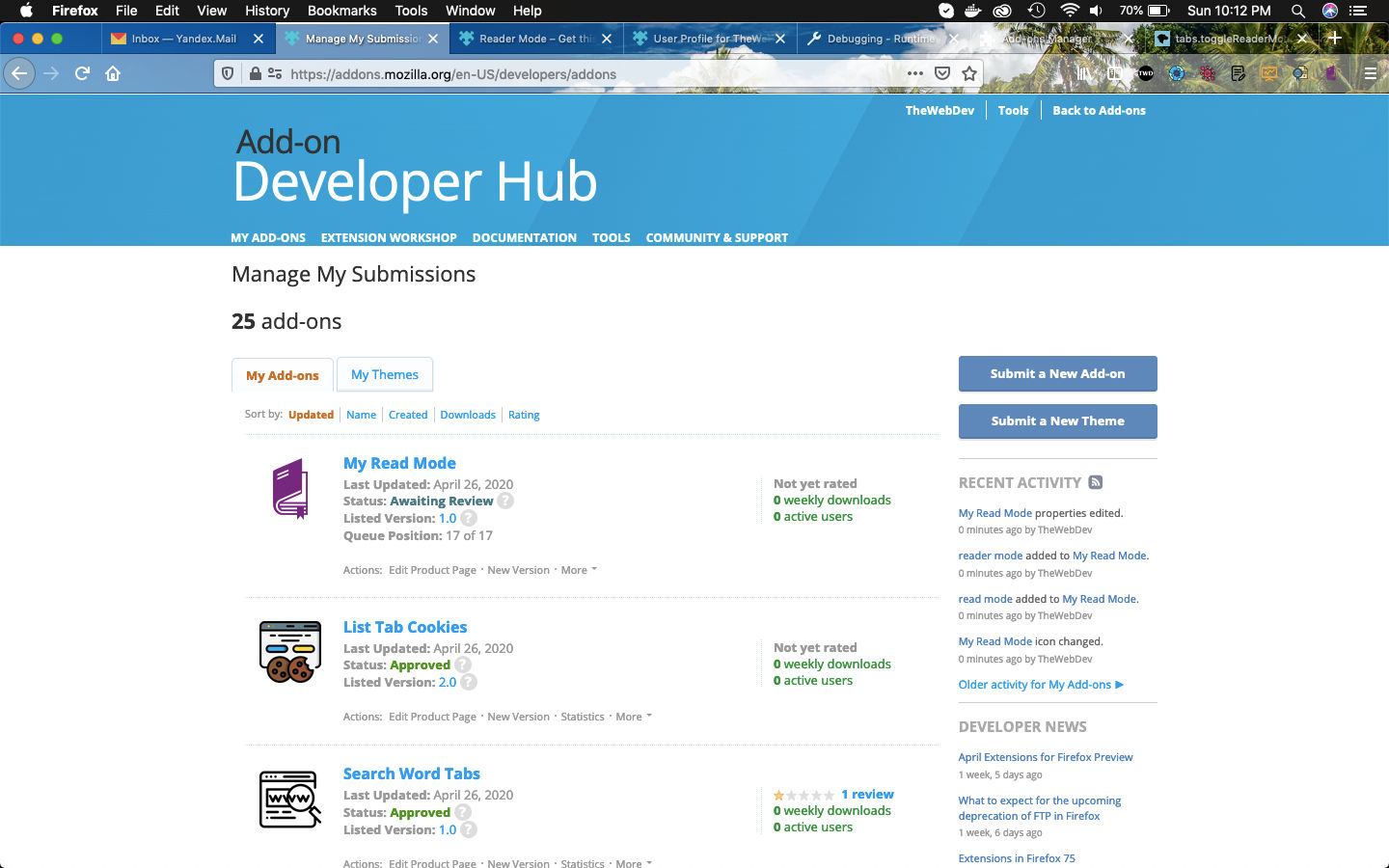Expand More actions for My Read Mode
The width and height of the screenshot is (1389, 868).
point(579,570)
